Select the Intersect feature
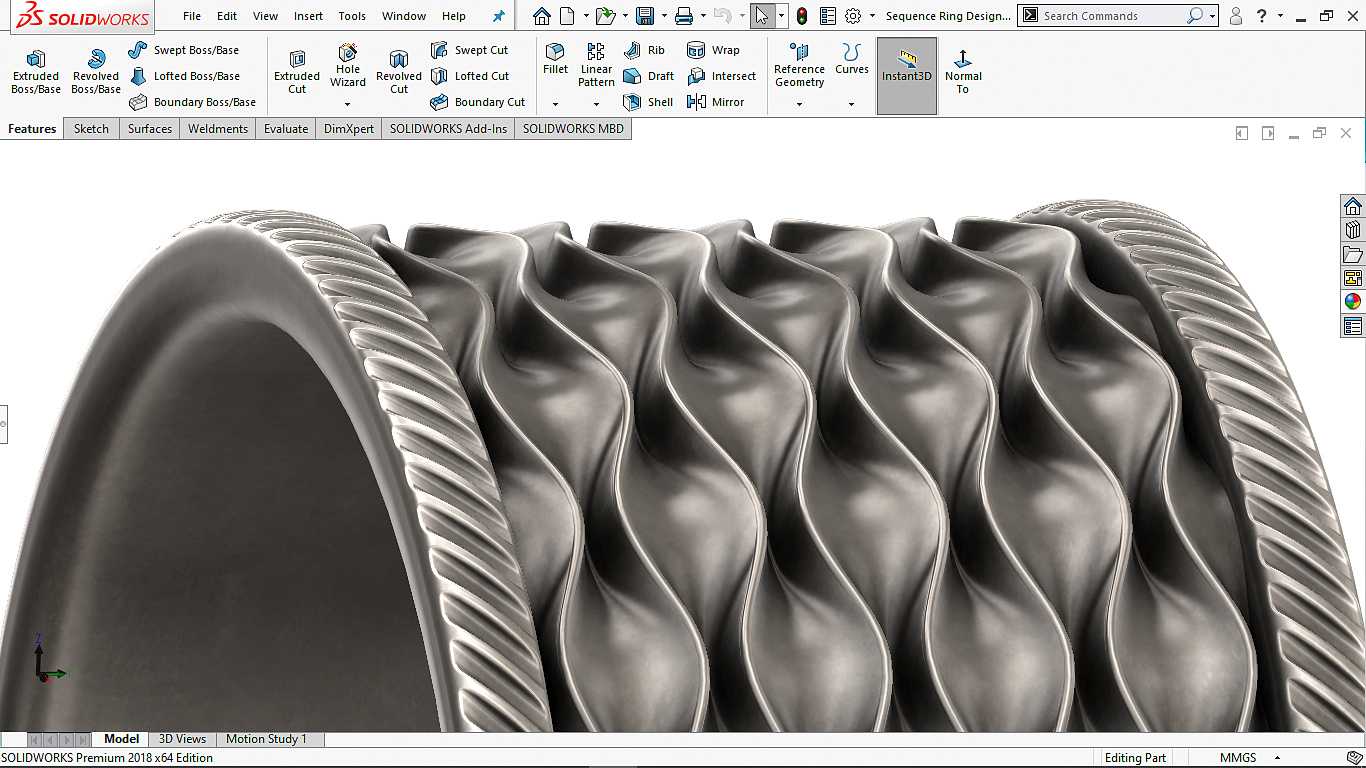1366x768 pixels. 722,76
